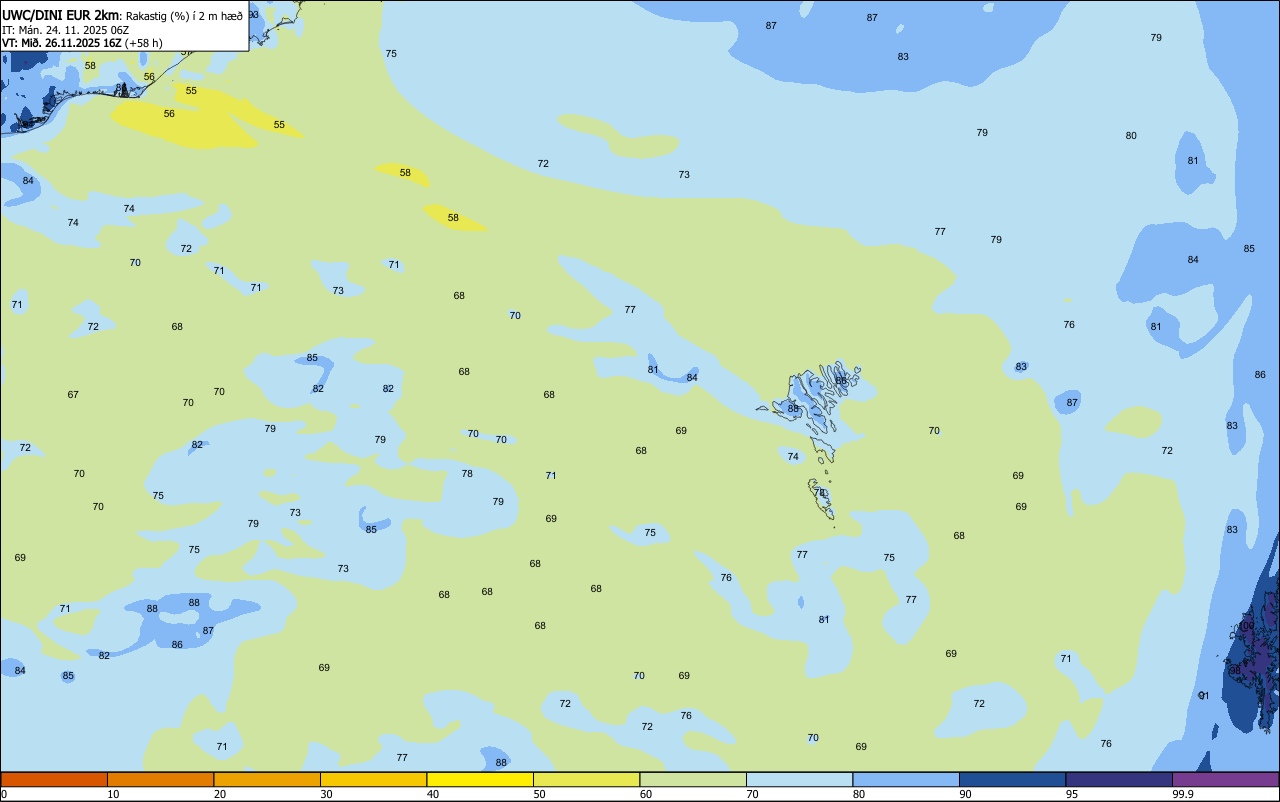1280x802 pixels.
Task: Click the dark orange 0–10 legend swatch
Action: [x=54, y=779]
